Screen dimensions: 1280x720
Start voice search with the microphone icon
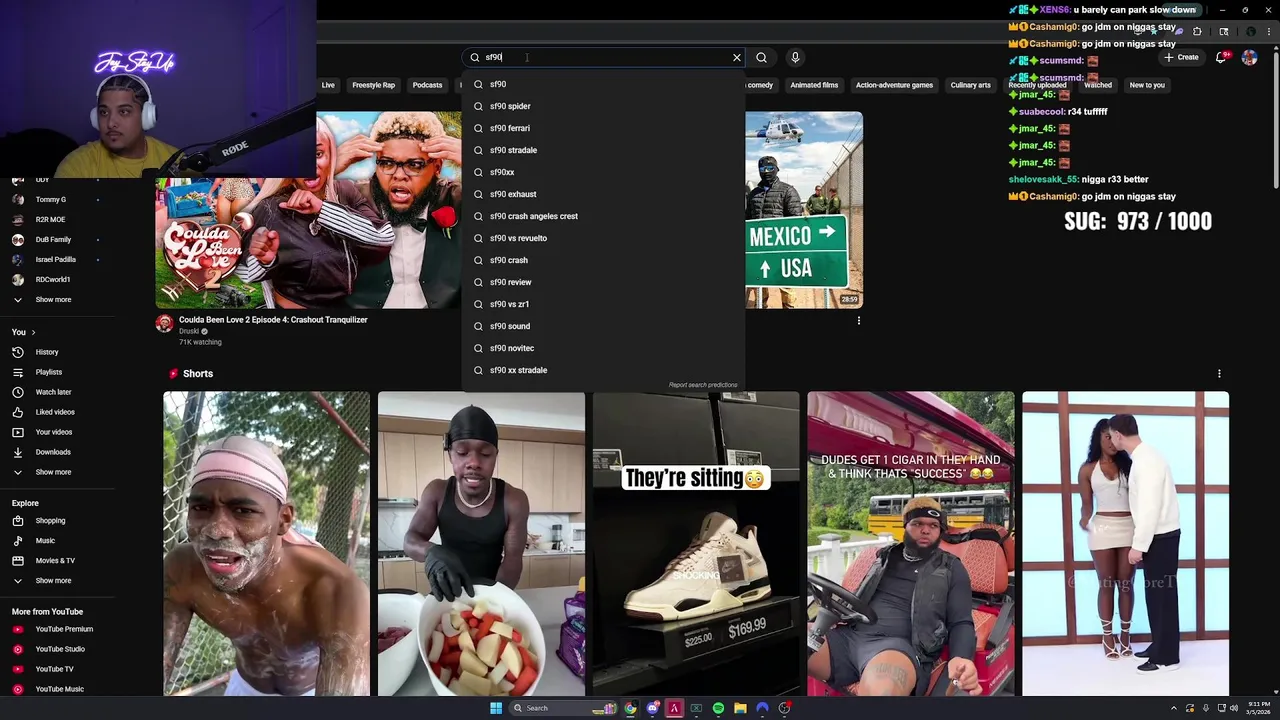795,57
